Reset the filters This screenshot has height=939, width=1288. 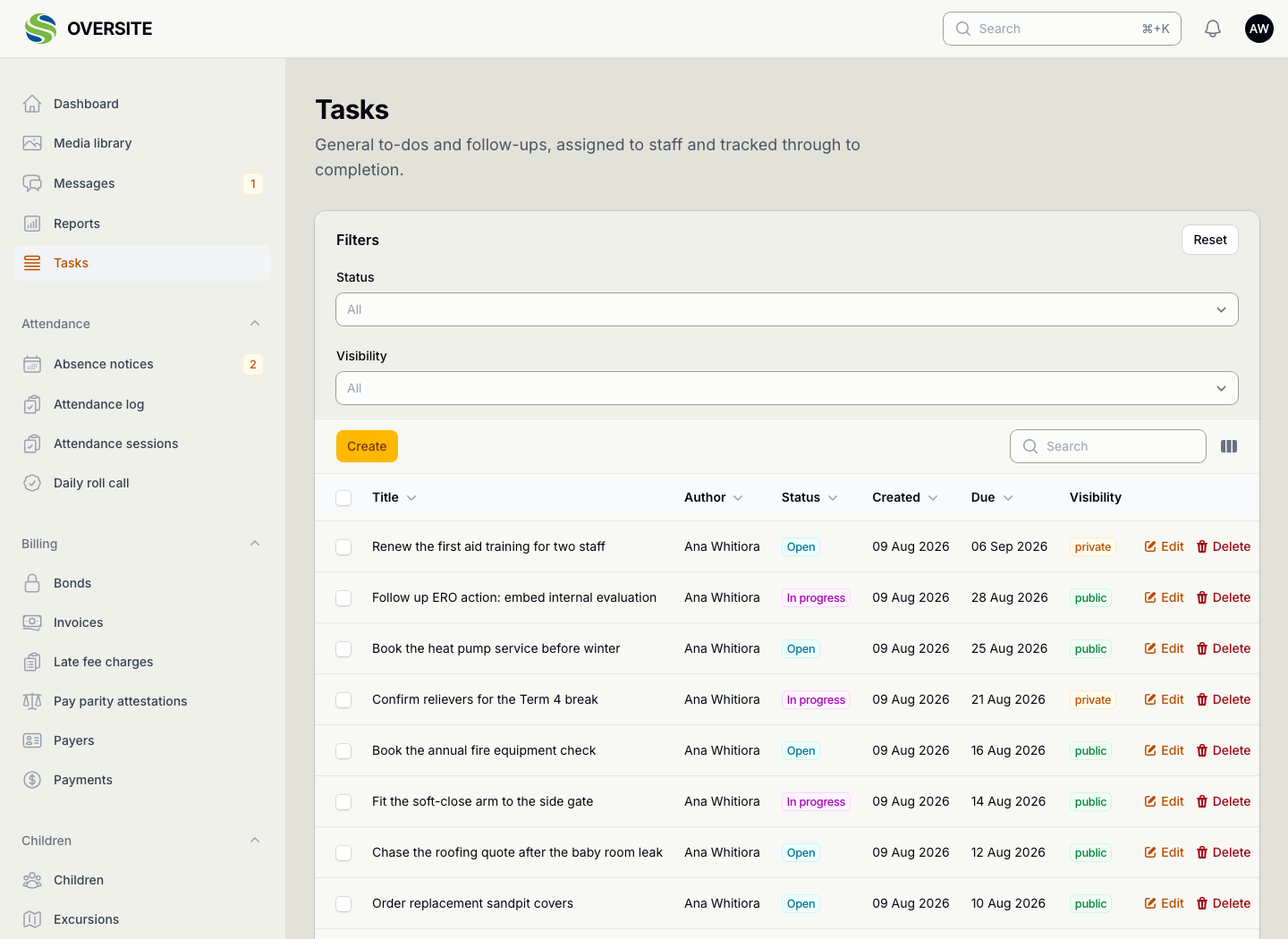[1210, 240]
